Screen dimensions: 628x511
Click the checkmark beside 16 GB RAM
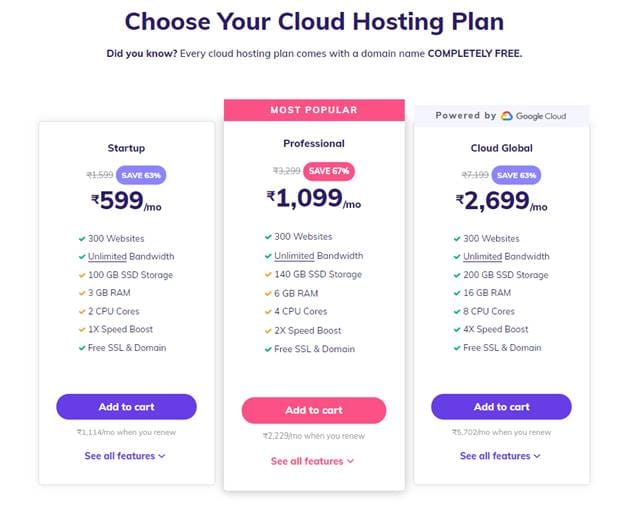(457, 293)
